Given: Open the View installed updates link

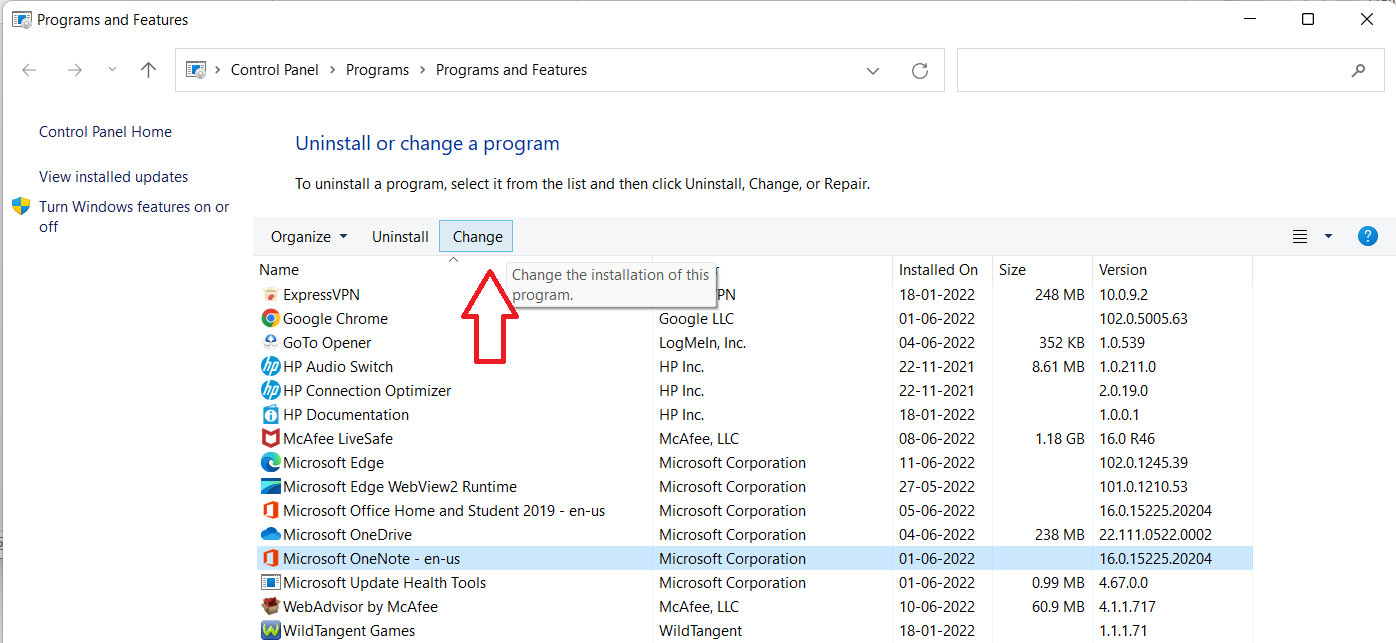Looking at the screenshot, I should 113,177.
